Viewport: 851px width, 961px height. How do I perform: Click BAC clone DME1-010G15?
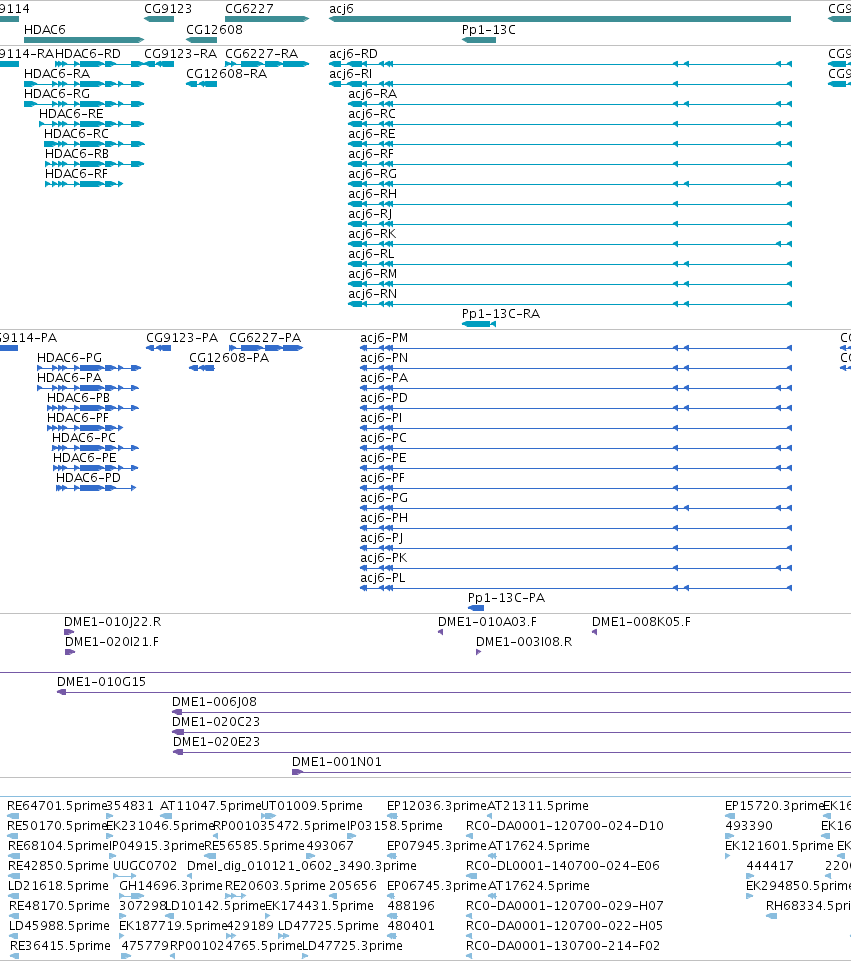(x=102, y=682)
